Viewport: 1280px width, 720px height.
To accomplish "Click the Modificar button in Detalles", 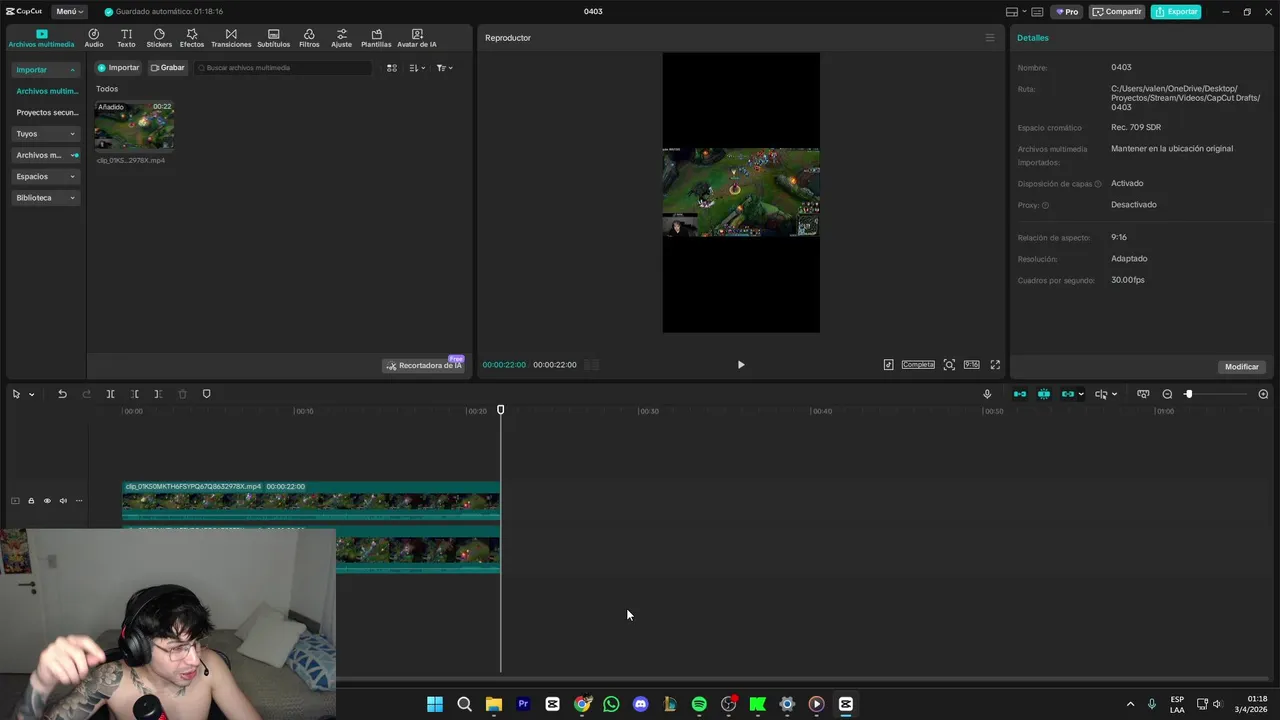I will [x=1242, y=367].
